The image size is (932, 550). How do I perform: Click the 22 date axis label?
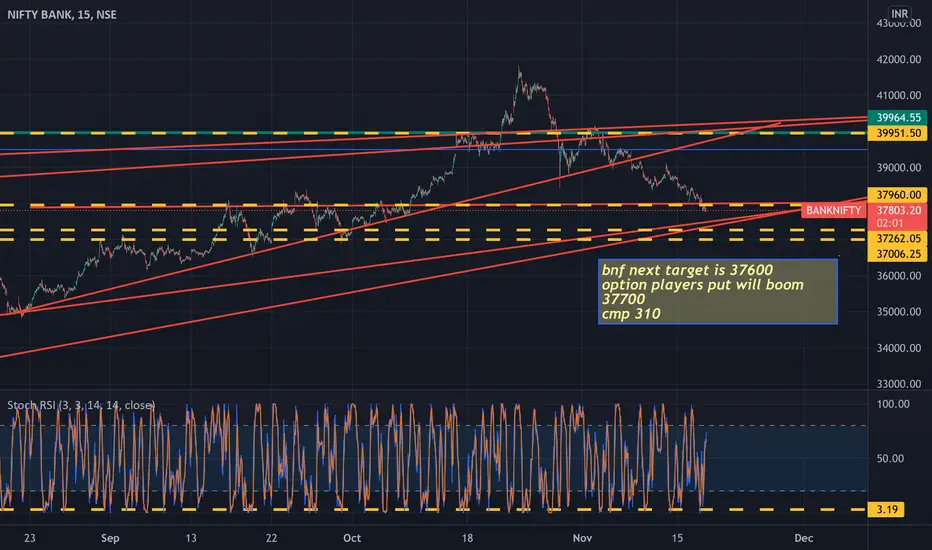271,538
